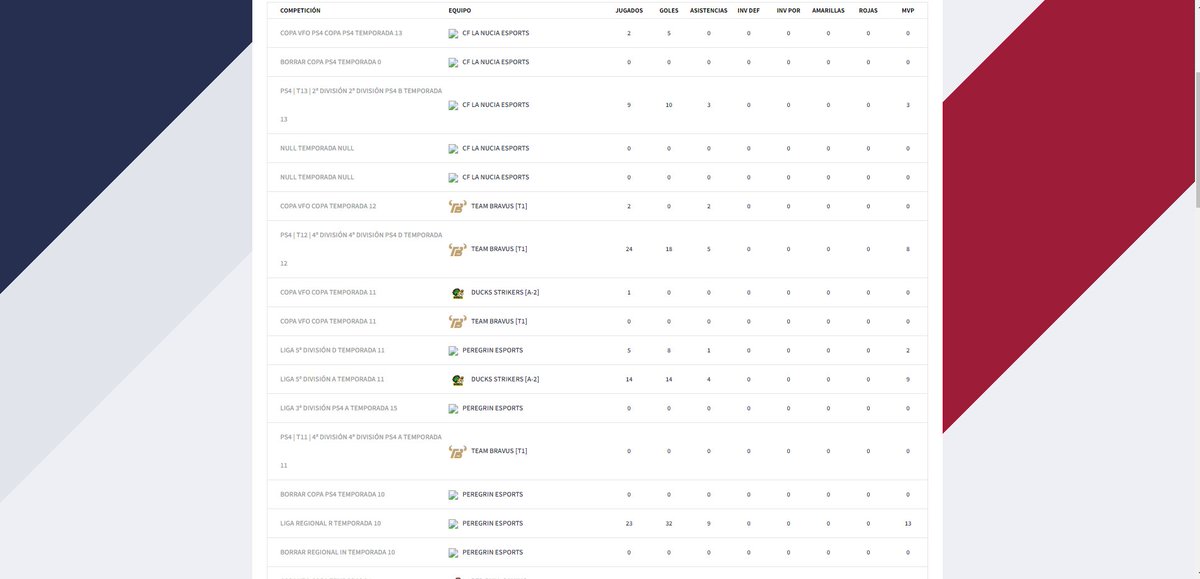Select TEAM BRAVUS [T1] in Copa Temporada 12 row

pyautogui.click(x=499, y=206)
